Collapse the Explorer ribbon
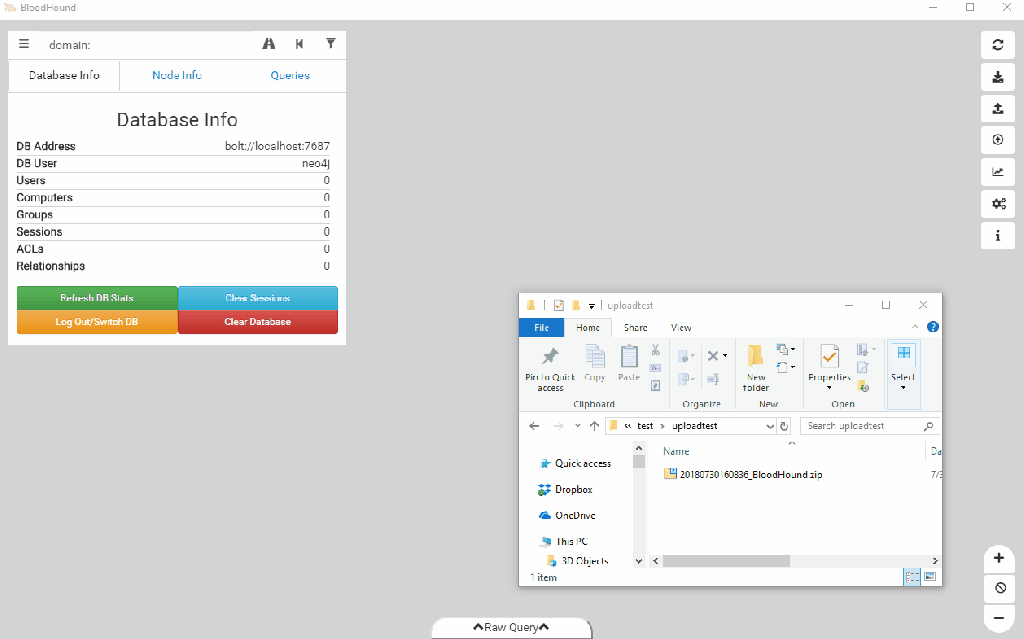This screenshot has width=1024, height=639. click(x=915, y=327)
